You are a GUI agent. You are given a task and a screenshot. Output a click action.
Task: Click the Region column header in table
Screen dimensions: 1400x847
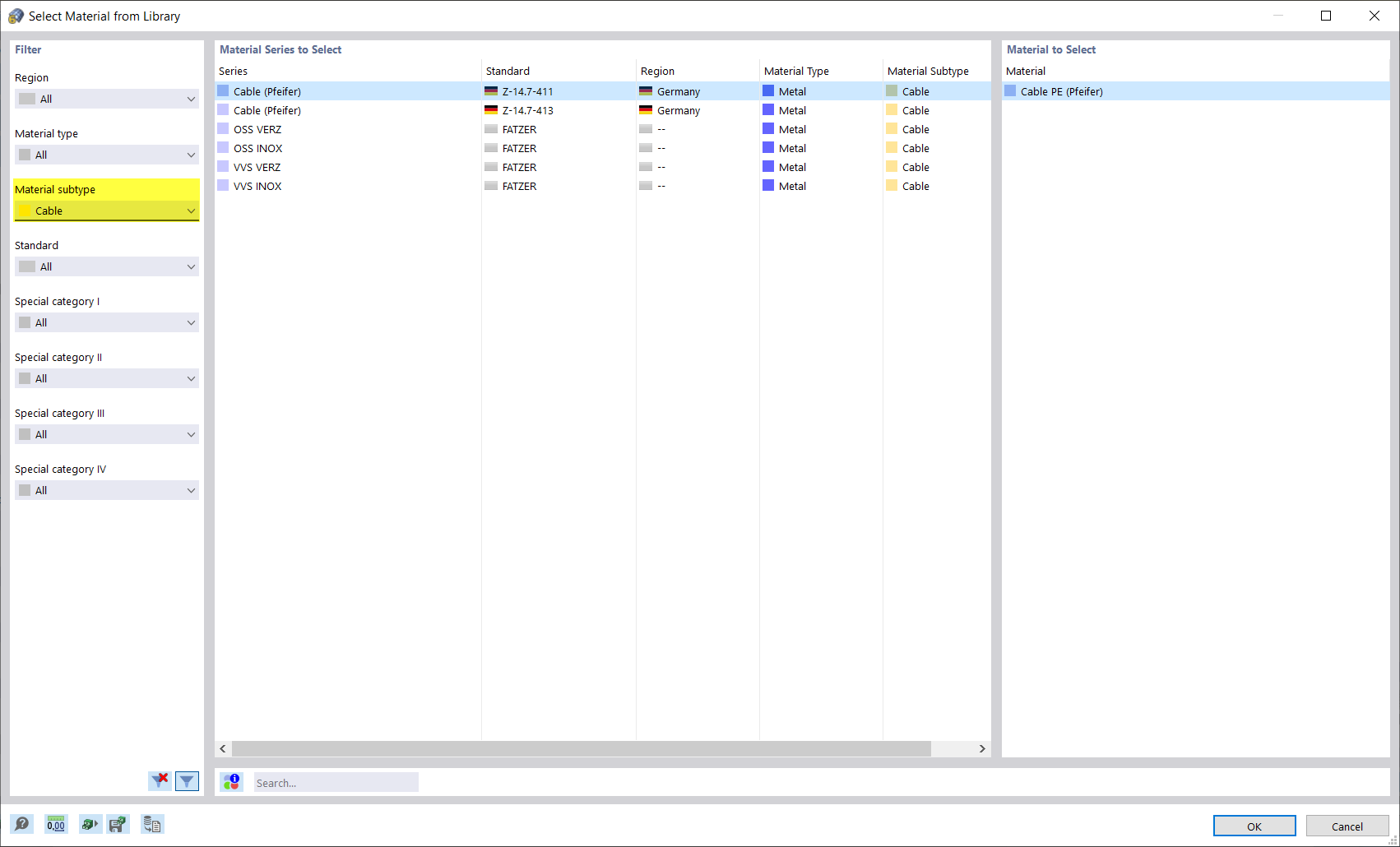pyautogui.click(x=698, y=71)
